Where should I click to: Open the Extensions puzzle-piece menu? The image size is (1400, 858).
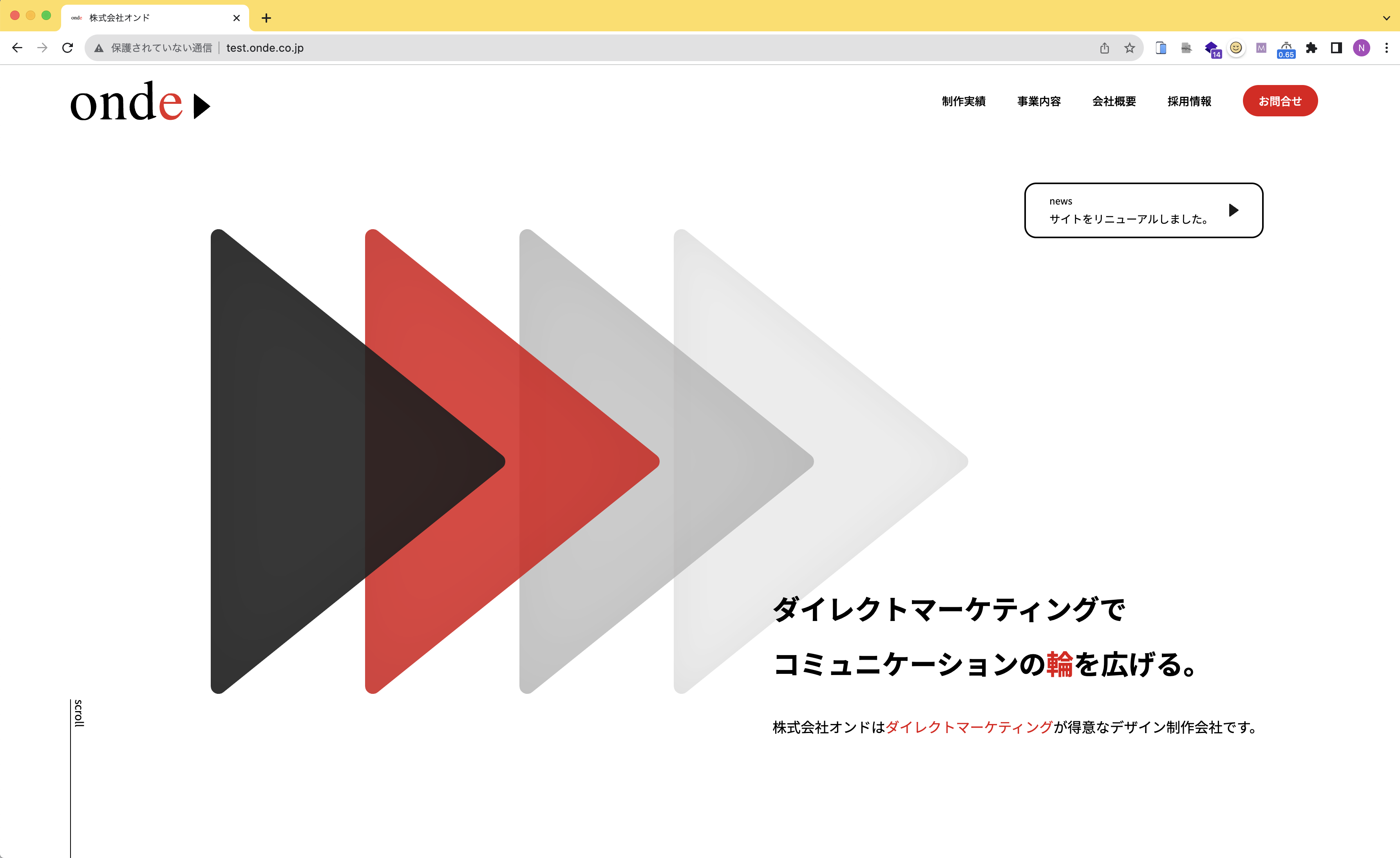coord(1311,48)
